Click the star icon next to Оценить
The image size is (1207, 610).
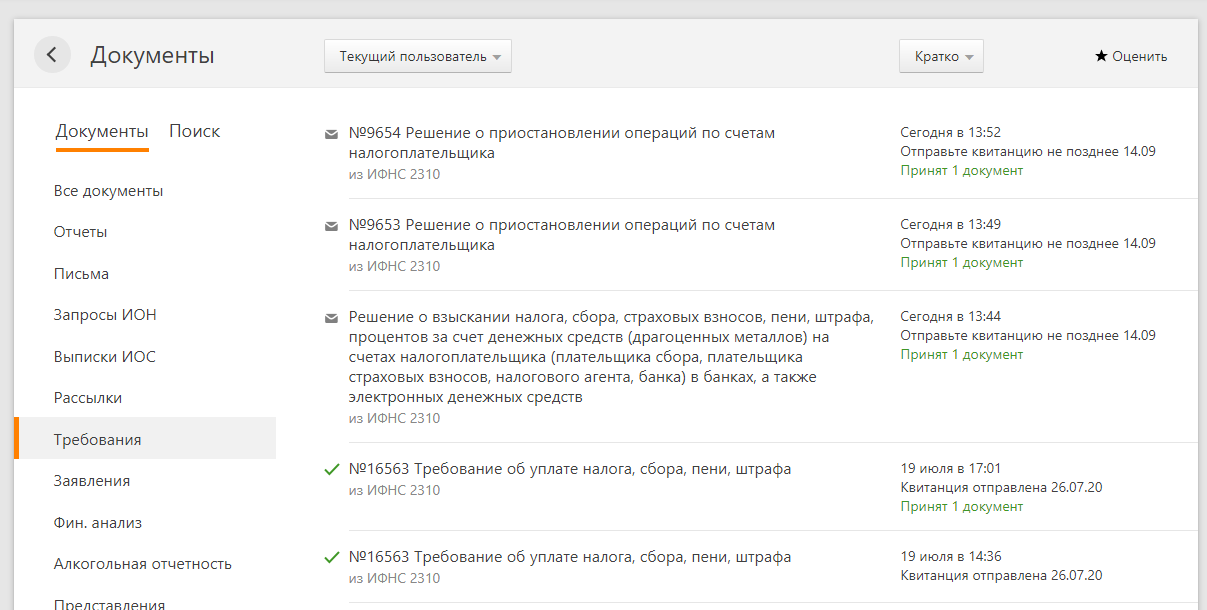click(x=1101, y=56)
